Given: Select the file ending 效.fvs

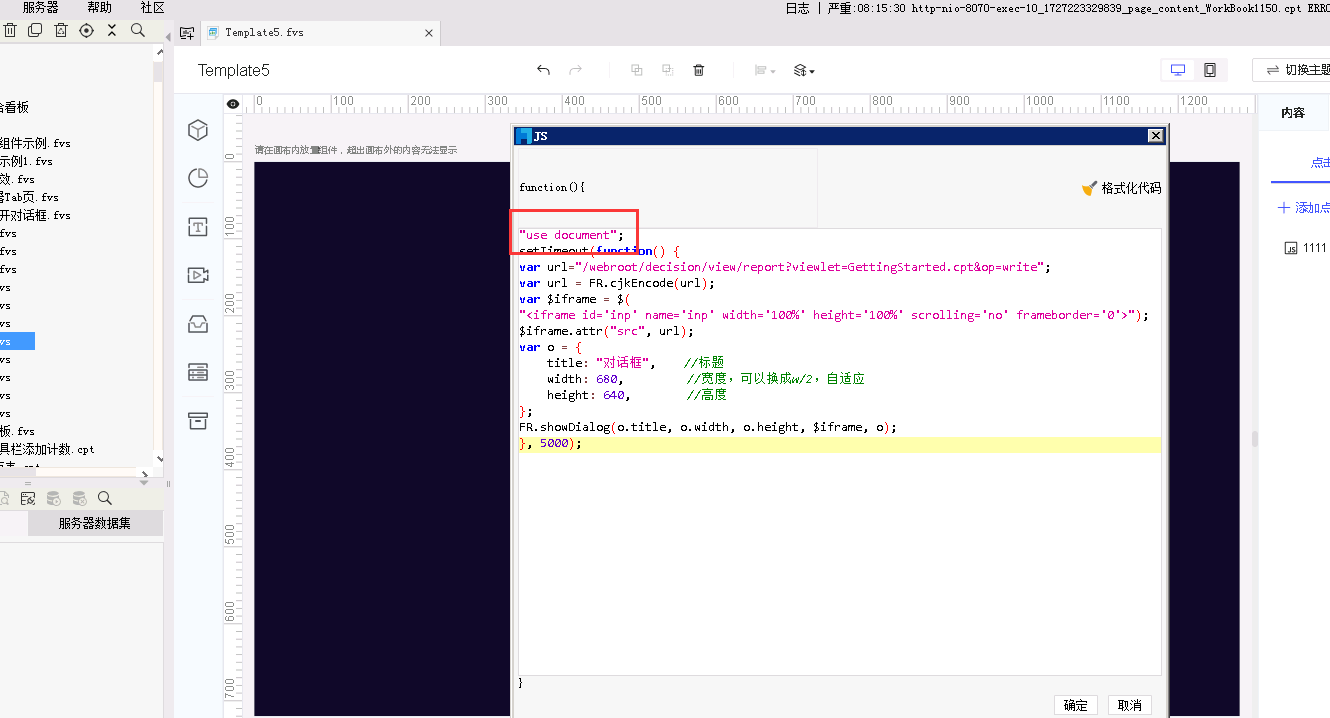Looking at the screenshot, I should point(17,179).
